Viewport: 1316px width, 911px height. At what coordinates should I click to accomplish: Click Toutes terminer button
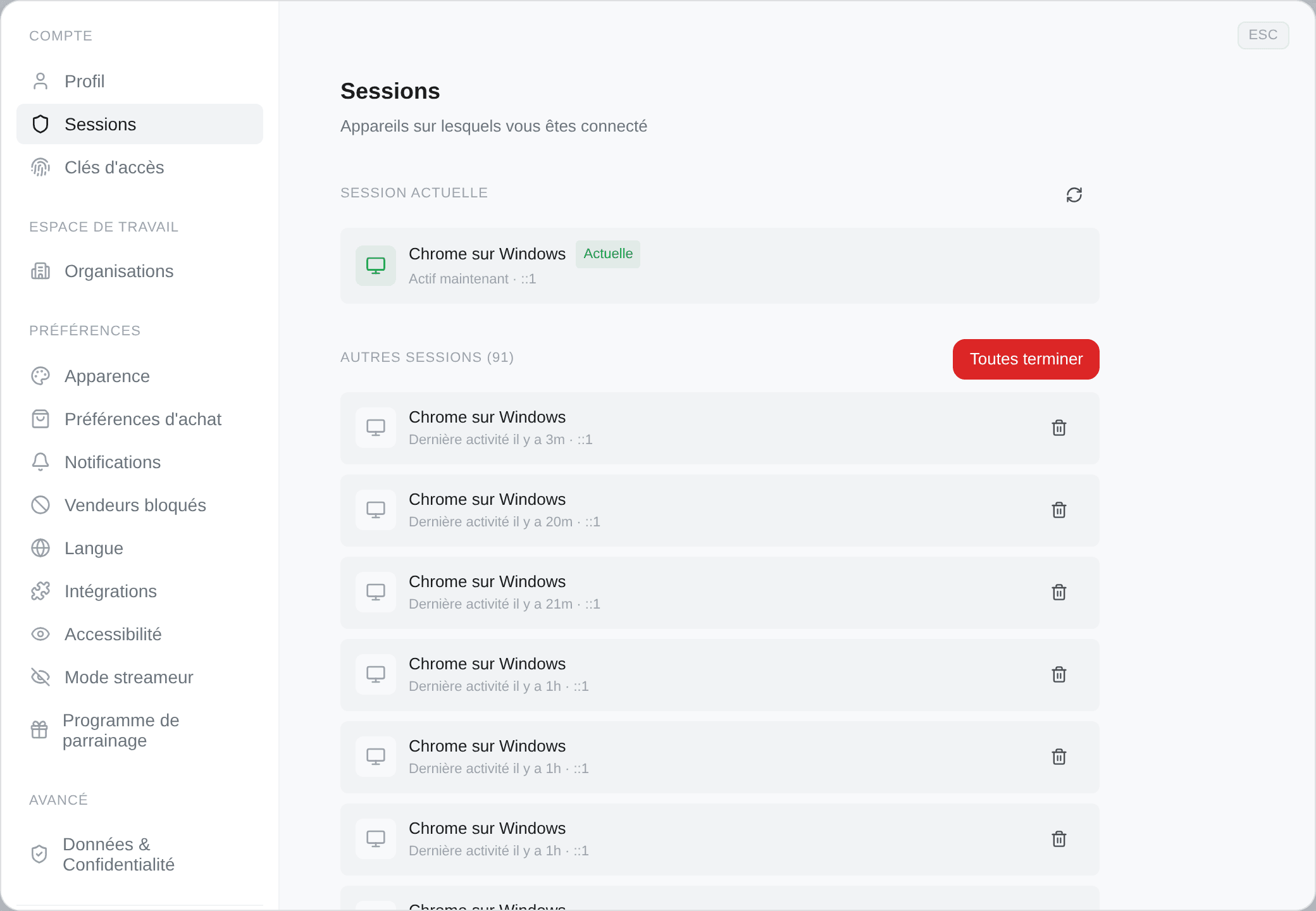[x=1026, y=359]
